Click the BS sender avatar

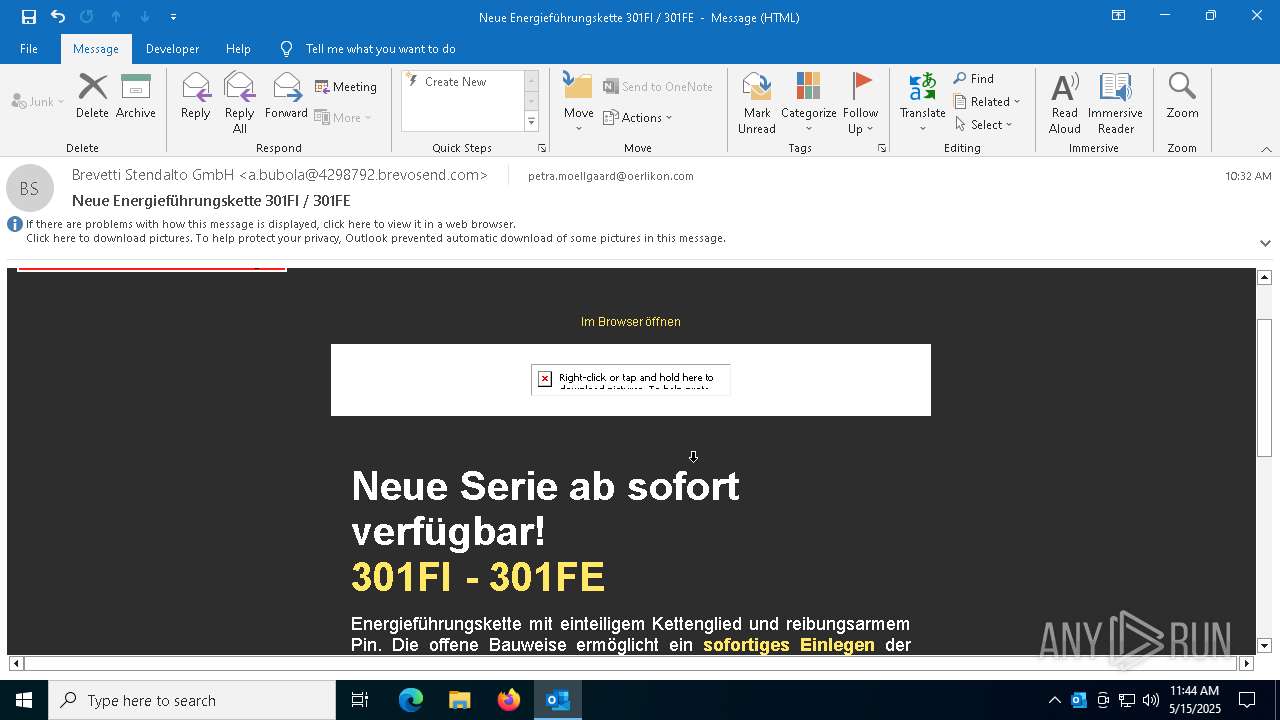29,188
